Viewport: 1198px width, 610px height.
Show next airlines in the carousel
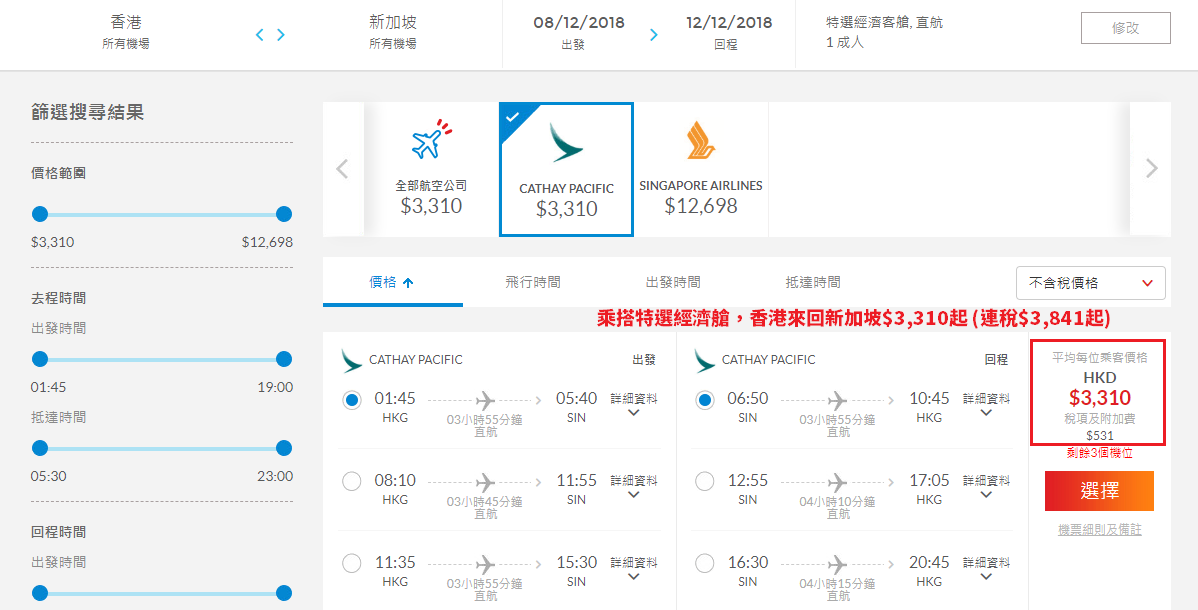(1151, 168)
